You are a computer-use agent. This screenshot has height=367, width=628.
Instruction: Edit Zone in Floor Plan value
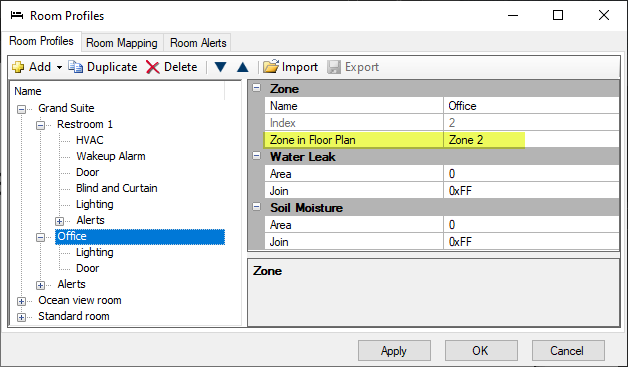[531, 140]
